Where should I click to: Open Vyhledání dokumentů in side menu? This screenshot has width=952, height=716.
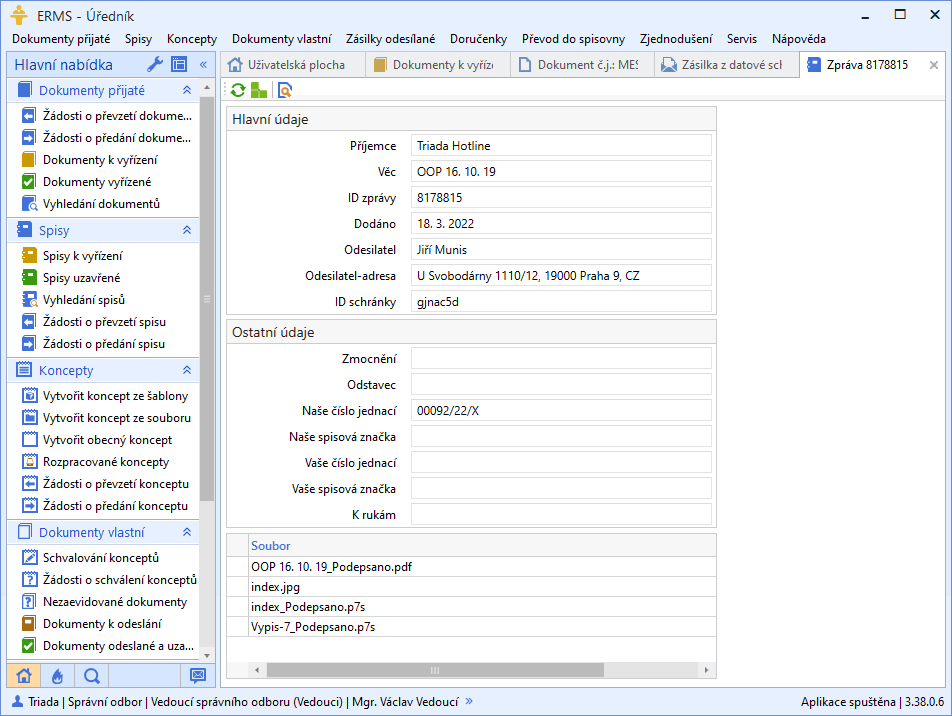click(x=101, y=203)
